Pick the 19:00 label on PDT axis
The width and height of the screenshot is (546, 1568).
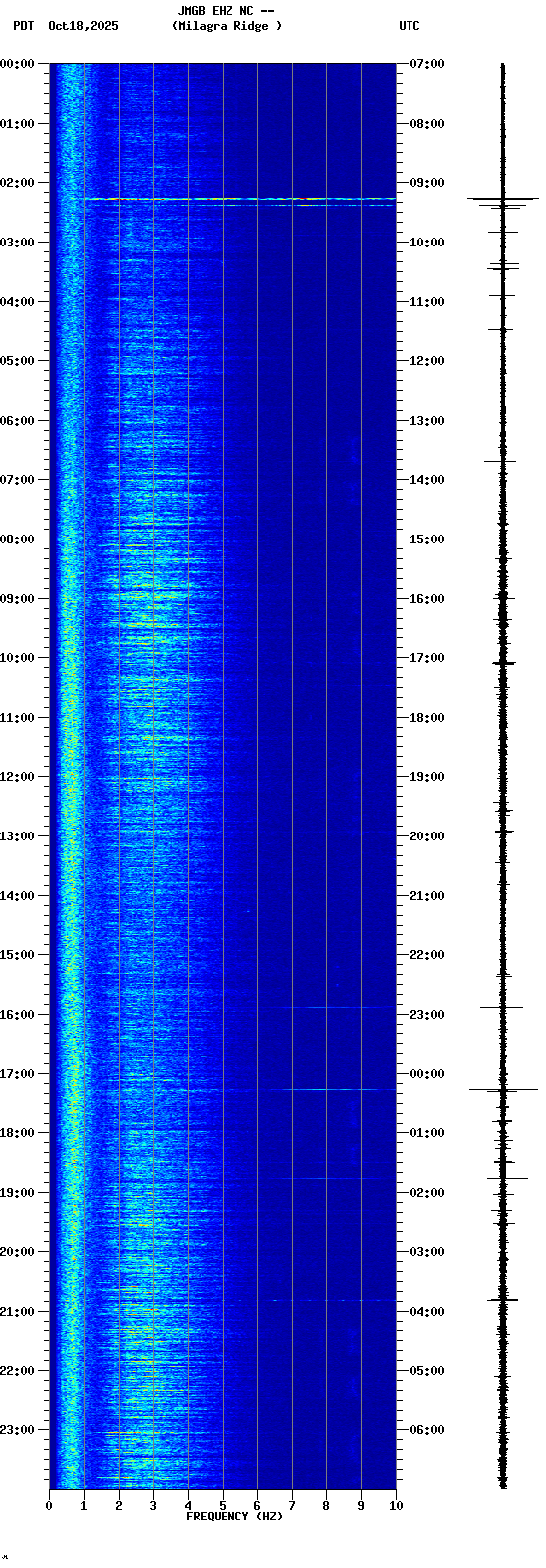click(x=17, y=1193)
